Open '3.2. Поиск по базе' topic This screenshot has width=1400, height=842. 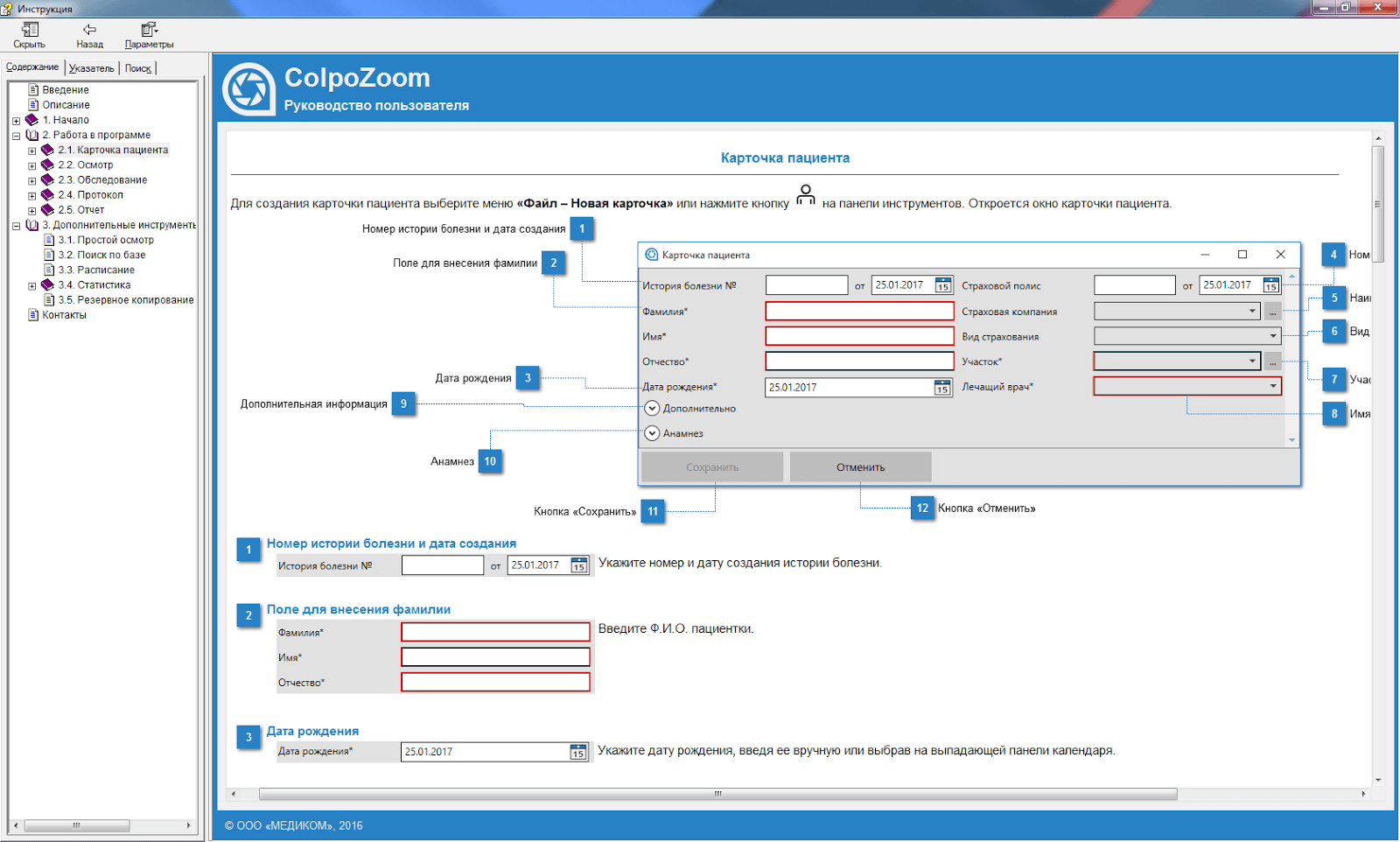[x=101, y=255]
